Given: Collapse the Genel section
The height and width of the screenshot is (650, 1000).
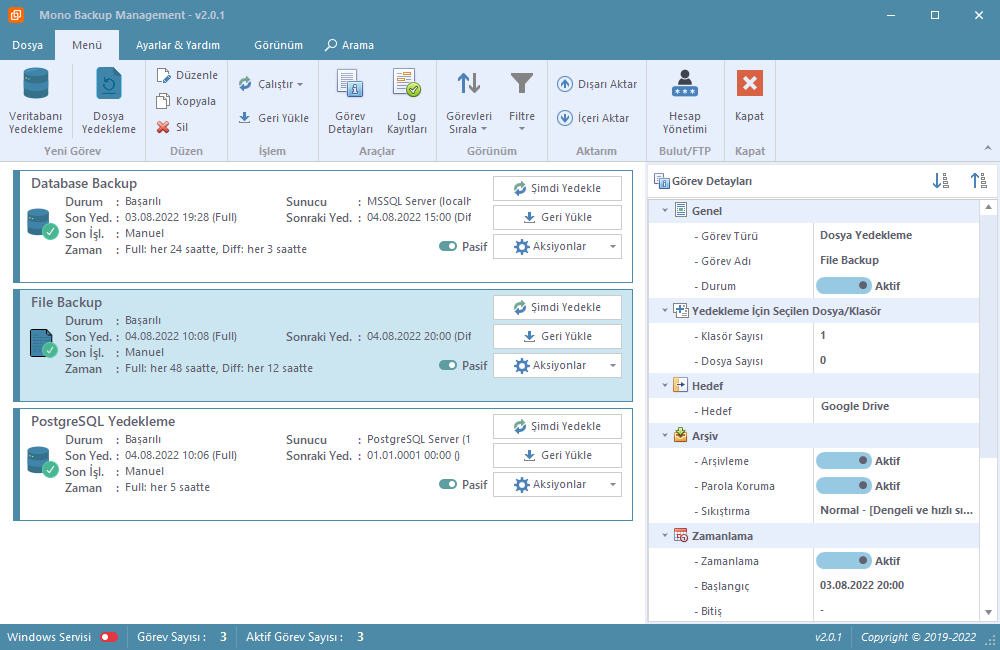Looking at the screenshot, I should [664, 211].
